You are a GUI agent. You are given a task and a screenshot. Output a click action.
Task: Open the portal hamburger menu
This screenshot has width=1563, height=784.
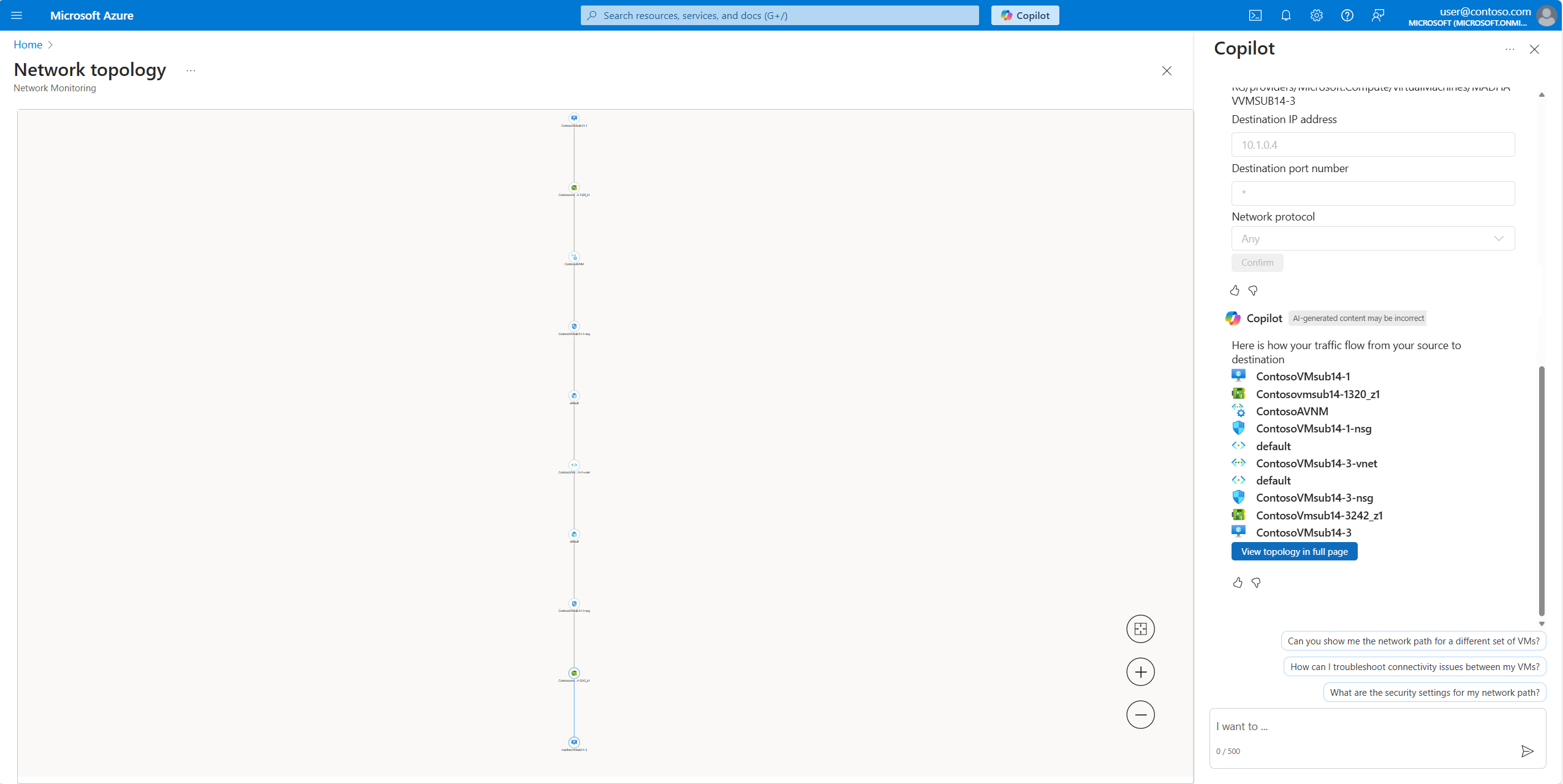pos(17,15)
